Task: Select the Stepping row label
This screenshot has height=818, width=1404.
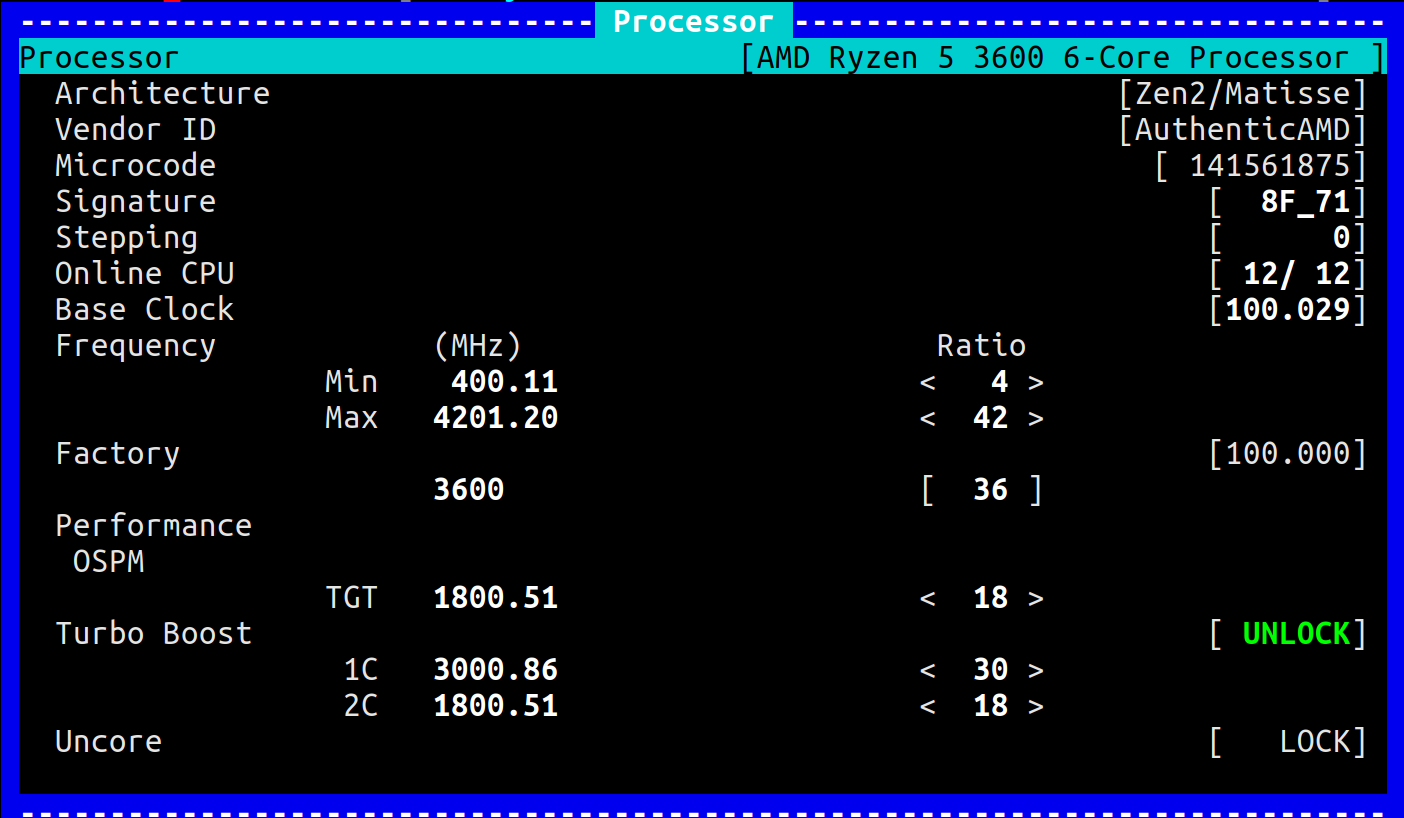Action: [x=126, y=238]
